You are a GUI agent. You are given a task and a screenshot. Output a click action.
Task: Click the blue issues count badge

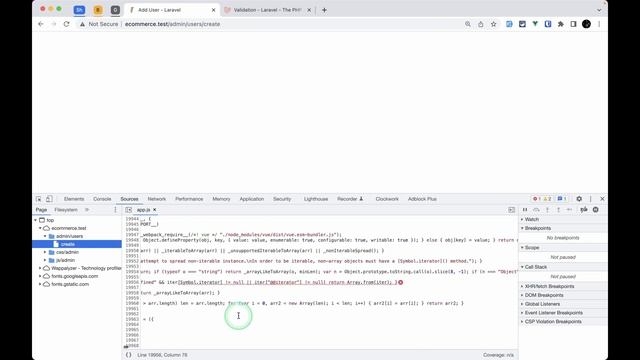pyautogui.click(x=562, y=199)
